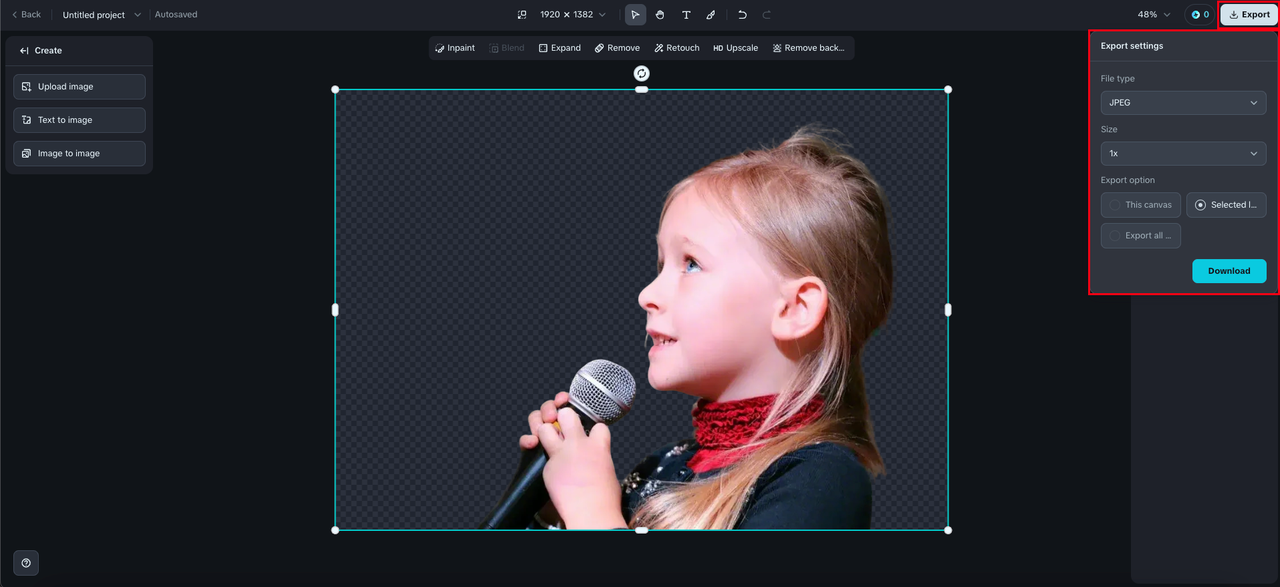Click the right-middle edge selection handle
The image size is (1280, 587).
(948, 310)
